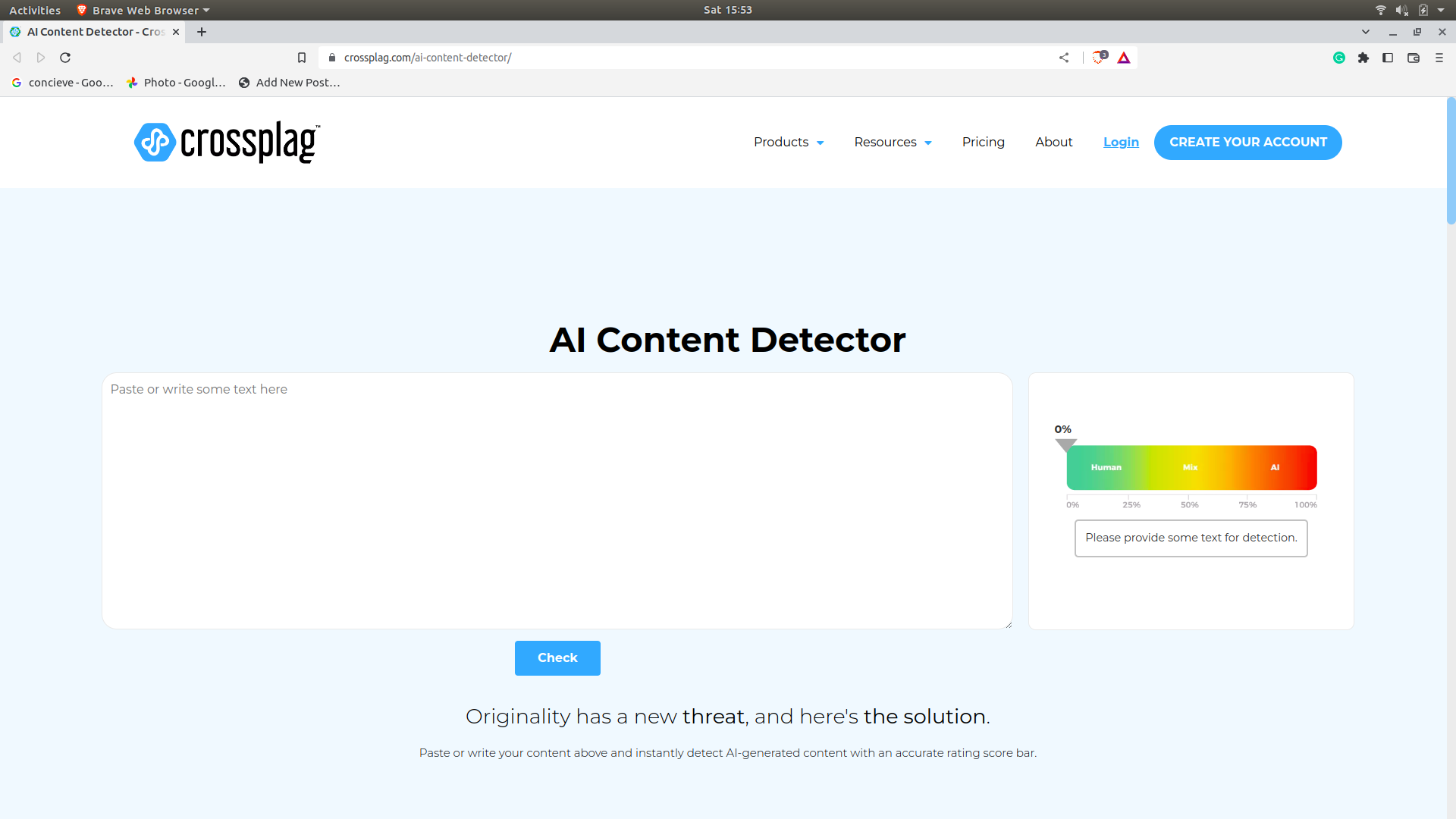Screen dimensions: 1456x819
Task: Expand the Products dropdown menu
Action: 789,141
